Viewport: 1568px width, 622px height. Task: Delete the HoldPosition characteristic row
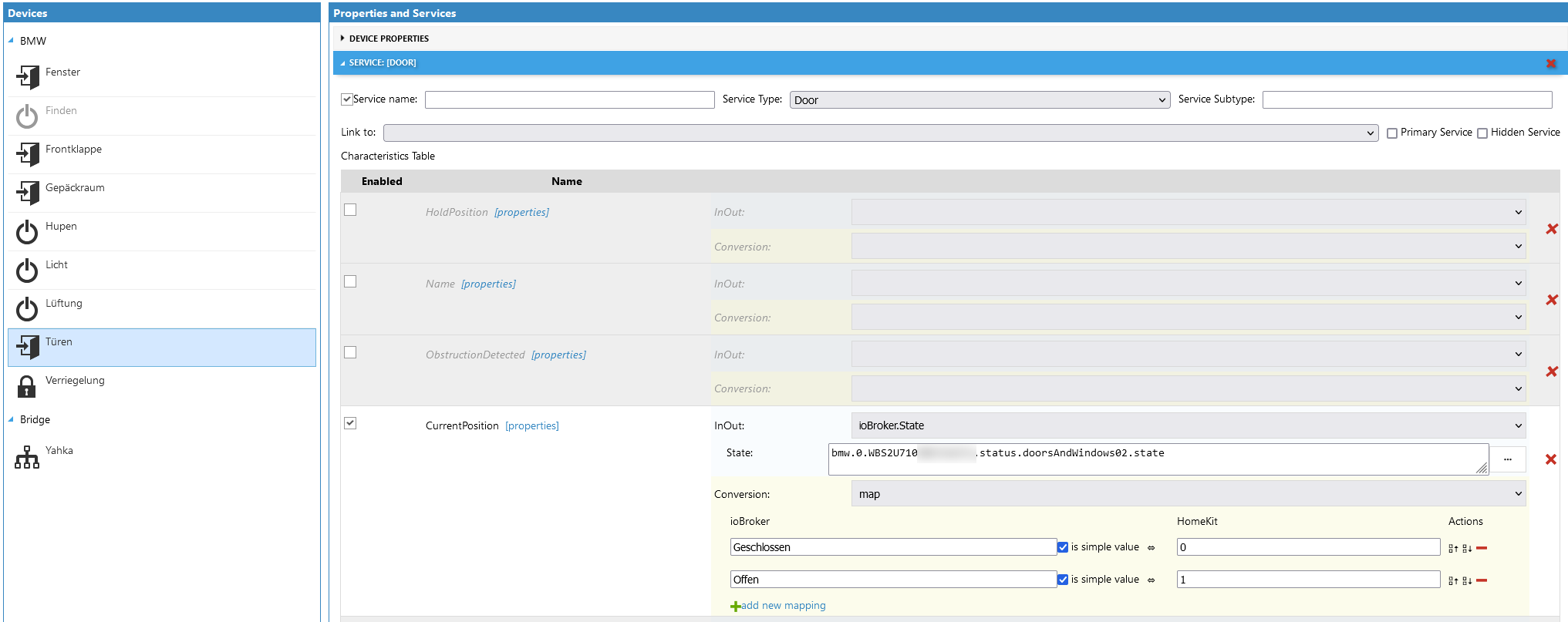(1551, 229)
